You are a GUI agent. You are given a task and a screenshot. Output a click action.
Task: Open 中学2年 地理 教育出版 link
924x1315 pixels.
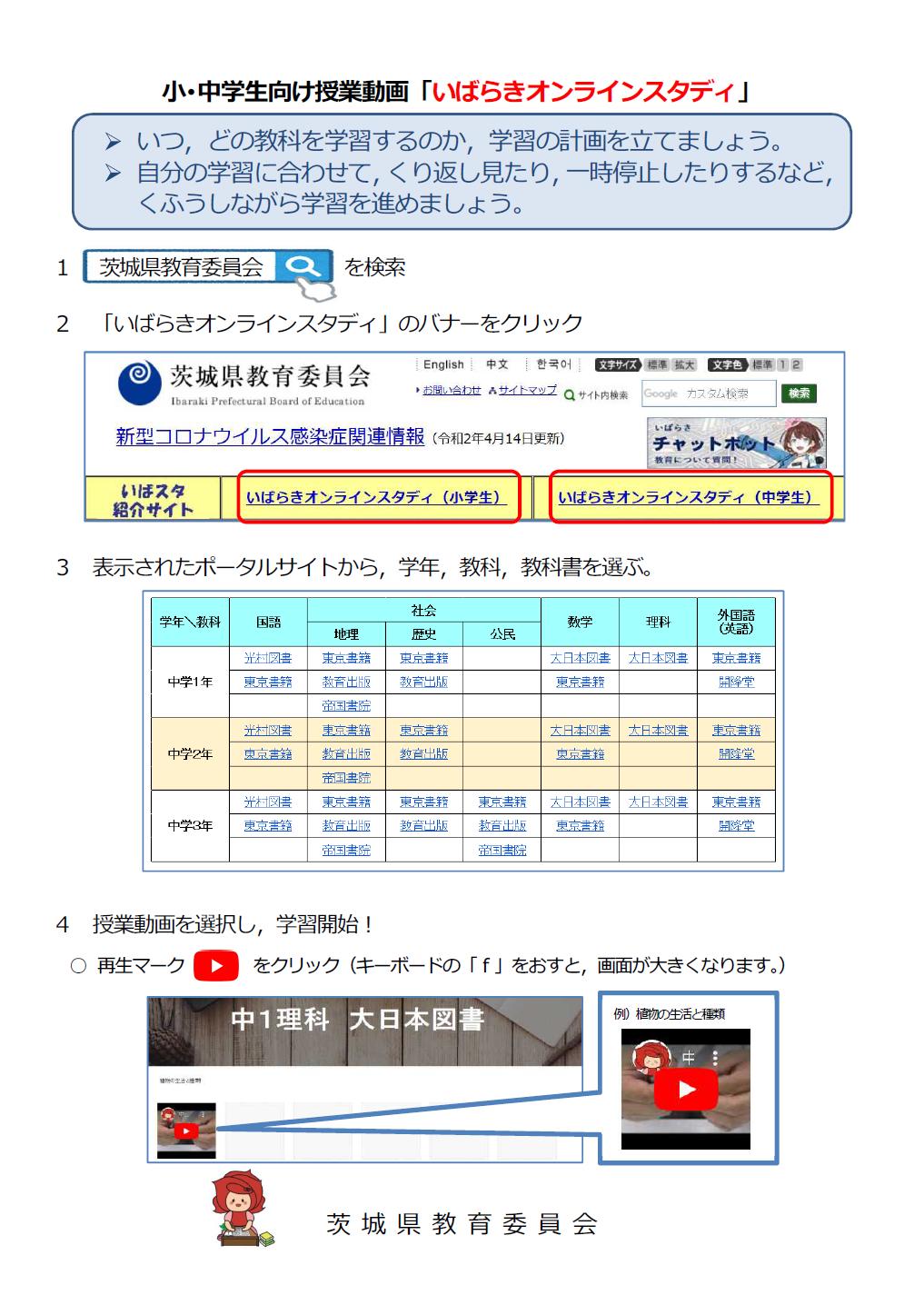click(x=346, y=753)
